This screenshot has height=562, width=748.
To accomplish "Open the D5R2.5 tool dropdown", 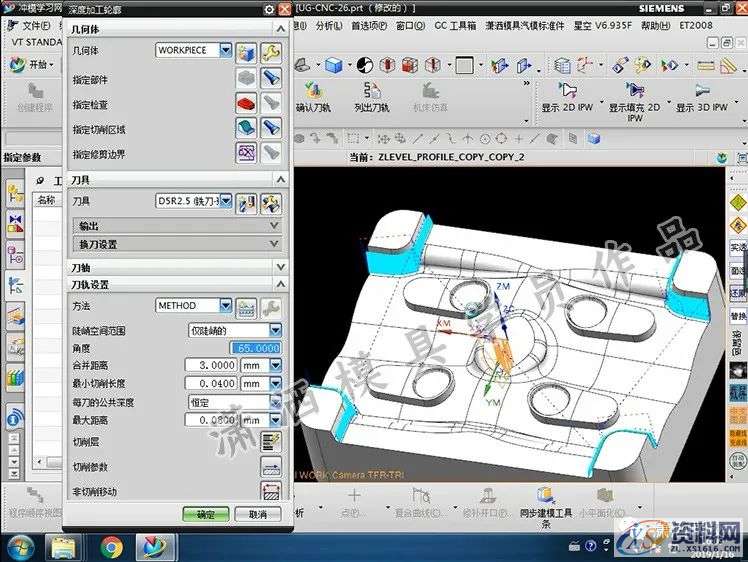I will 226,202.
